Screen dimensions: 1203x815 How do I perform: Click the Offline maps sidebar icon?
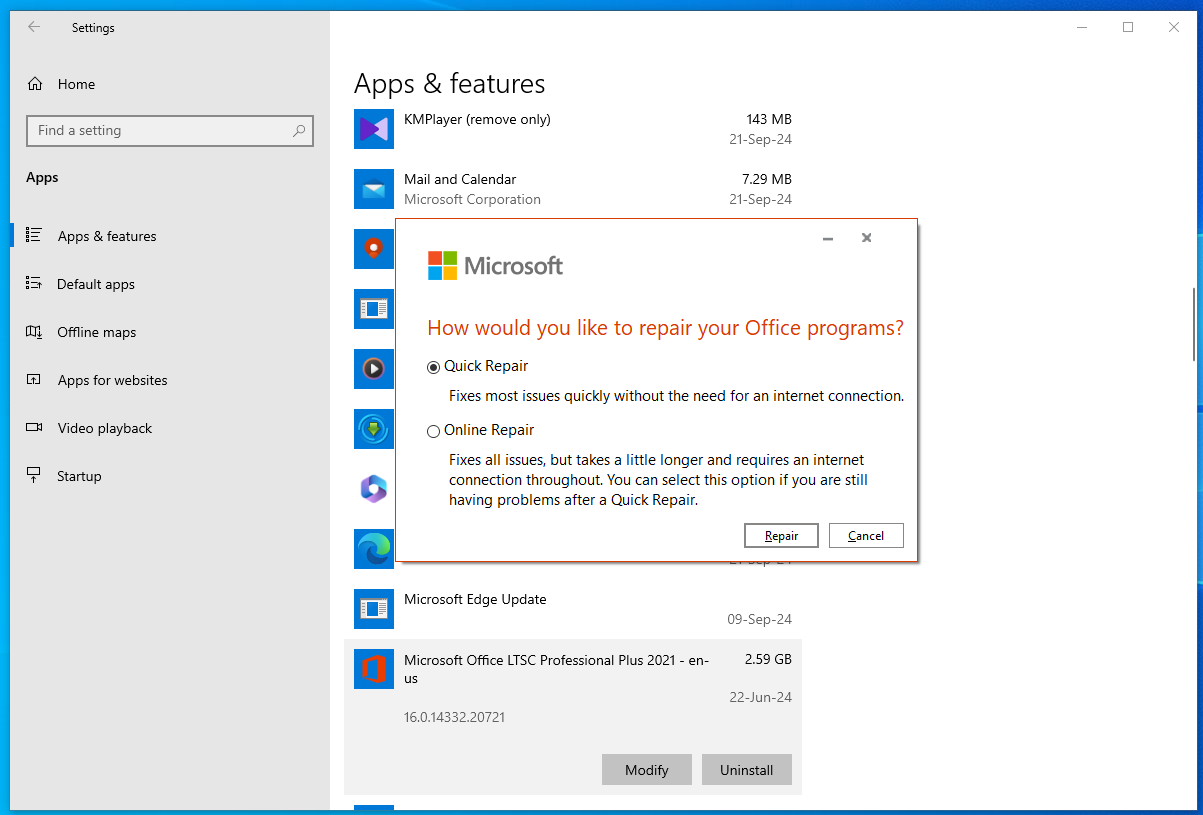point(34,332)
